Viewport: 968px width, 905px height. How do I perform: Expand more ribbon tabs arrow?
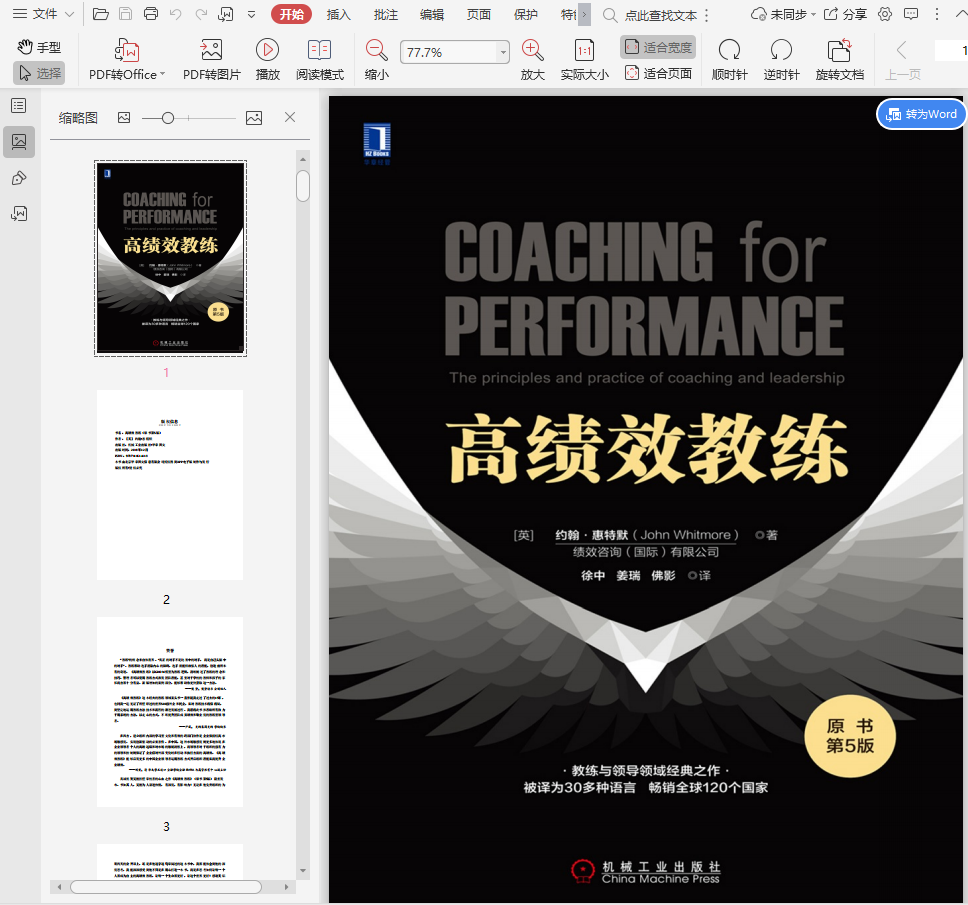[x=584, y=14]
